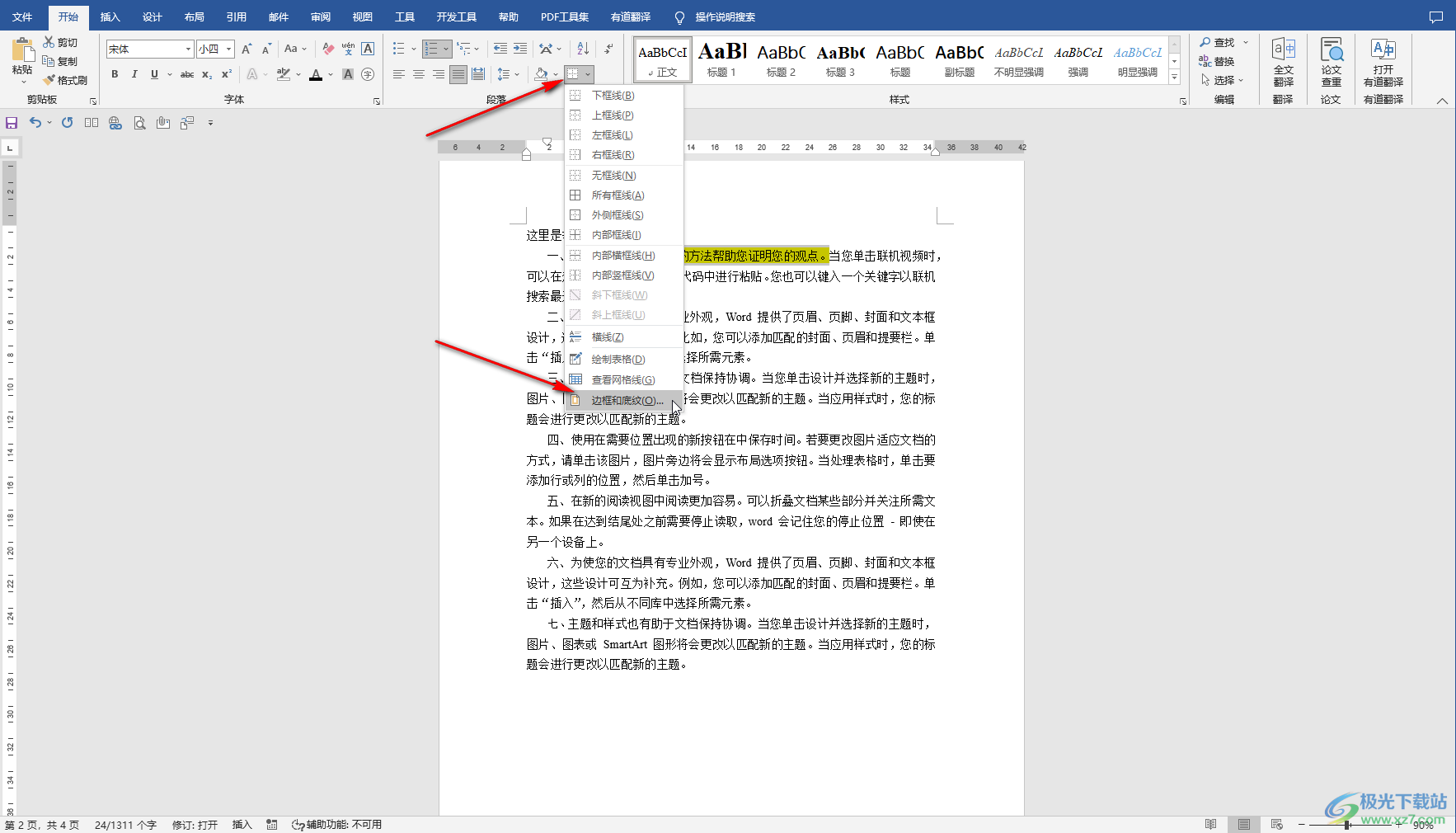Viewport: 1456px width, 833px height.
Task: Open the 文件 file tab
Action: coord(22,16)
